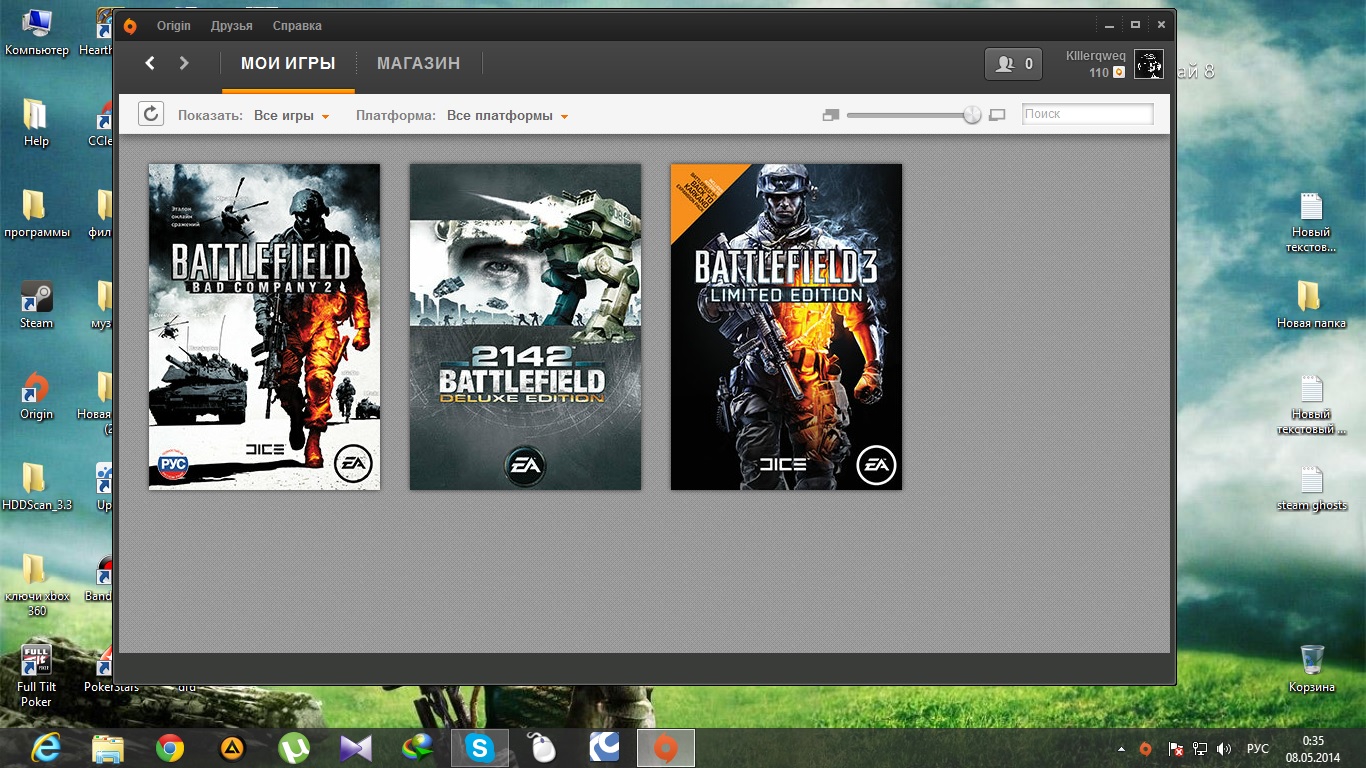Click the active Origin taskbar button

[666, 748]
